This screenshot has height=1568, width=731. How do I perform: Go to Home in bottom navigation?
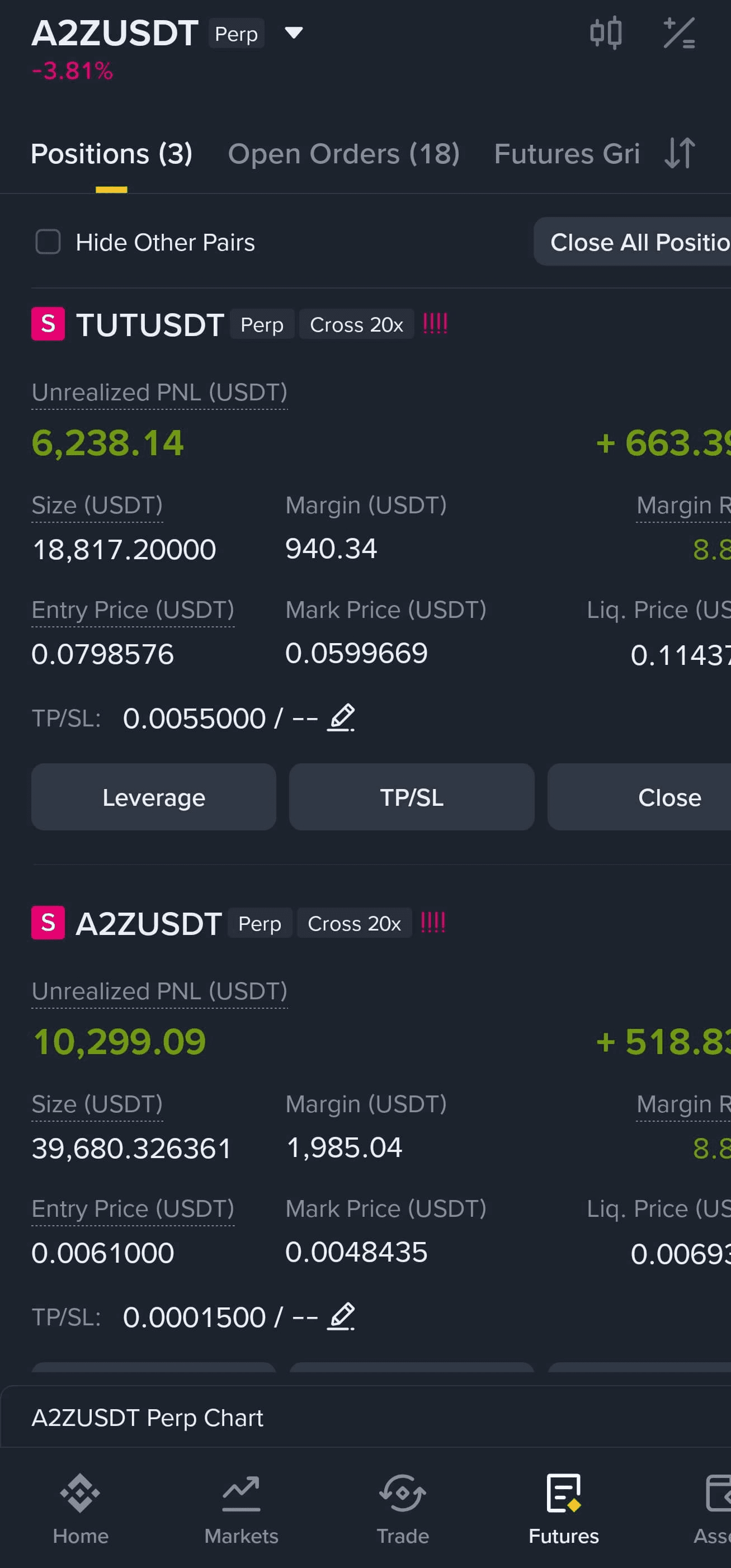(x=81, y=1510)
